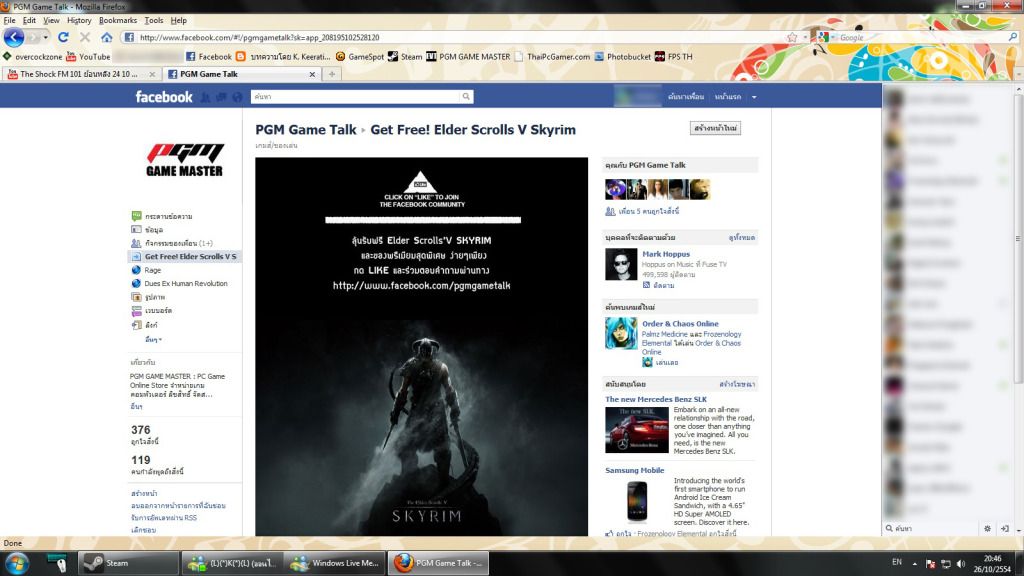Image resolution: width=1024 pixels, height=576 pixels.
Task: Open Facebook notifications globe icon
Action: [237, 97]
